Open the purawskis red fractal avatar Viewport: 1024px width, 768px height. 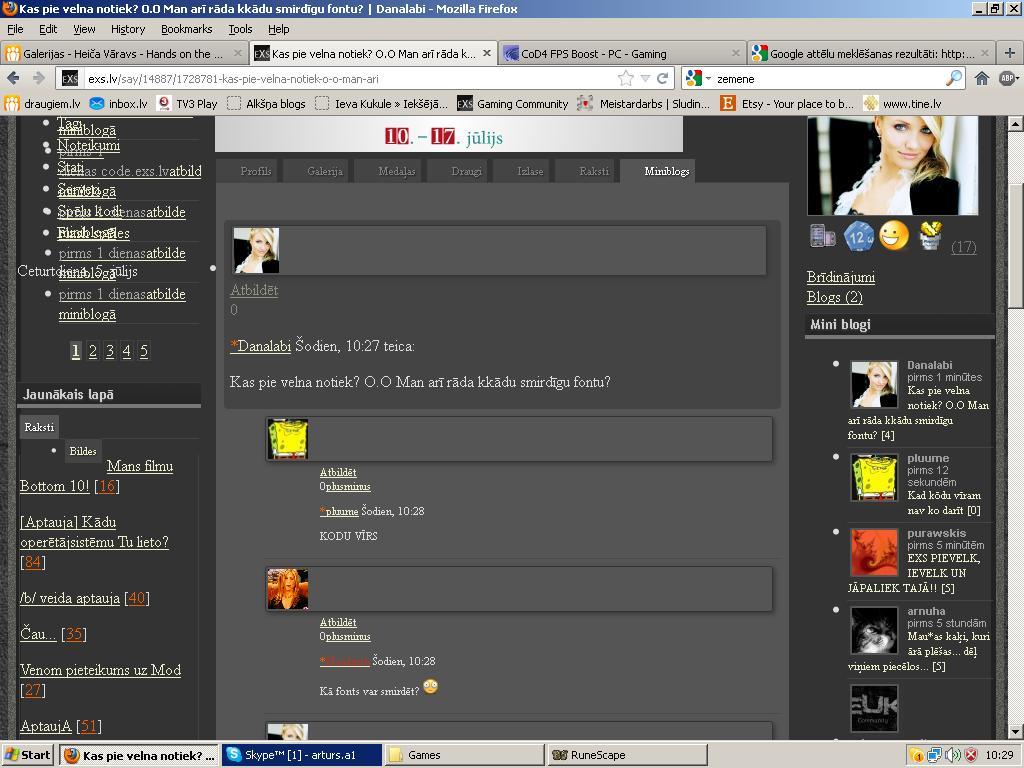pos(874,552)
